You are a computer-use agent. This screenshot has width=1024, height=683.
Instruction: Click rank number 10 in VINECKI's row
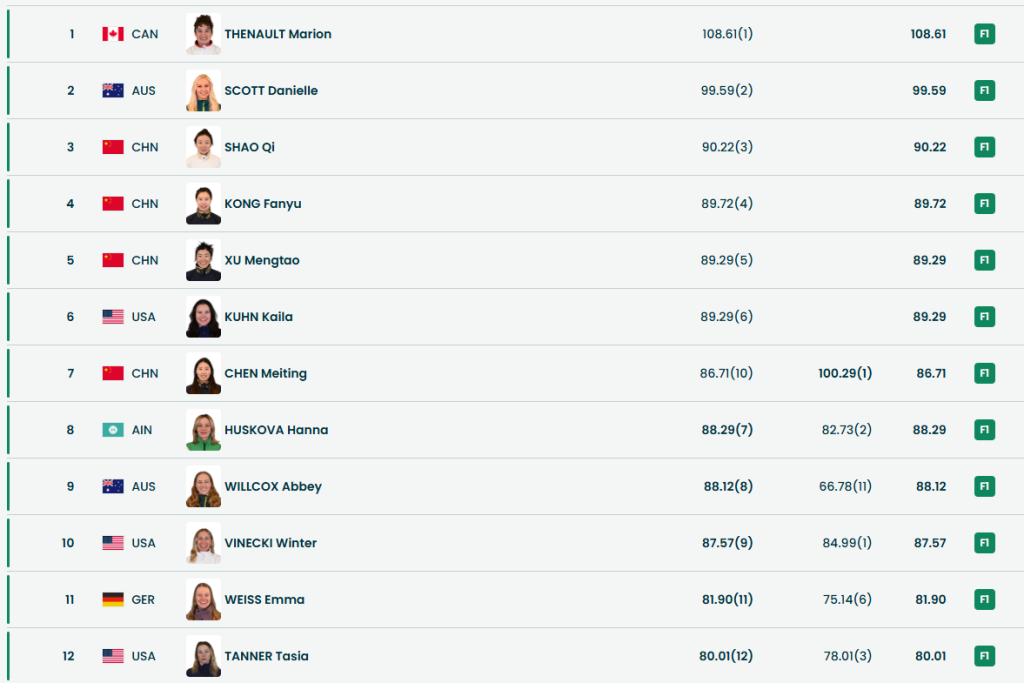(x=68, y=543)
